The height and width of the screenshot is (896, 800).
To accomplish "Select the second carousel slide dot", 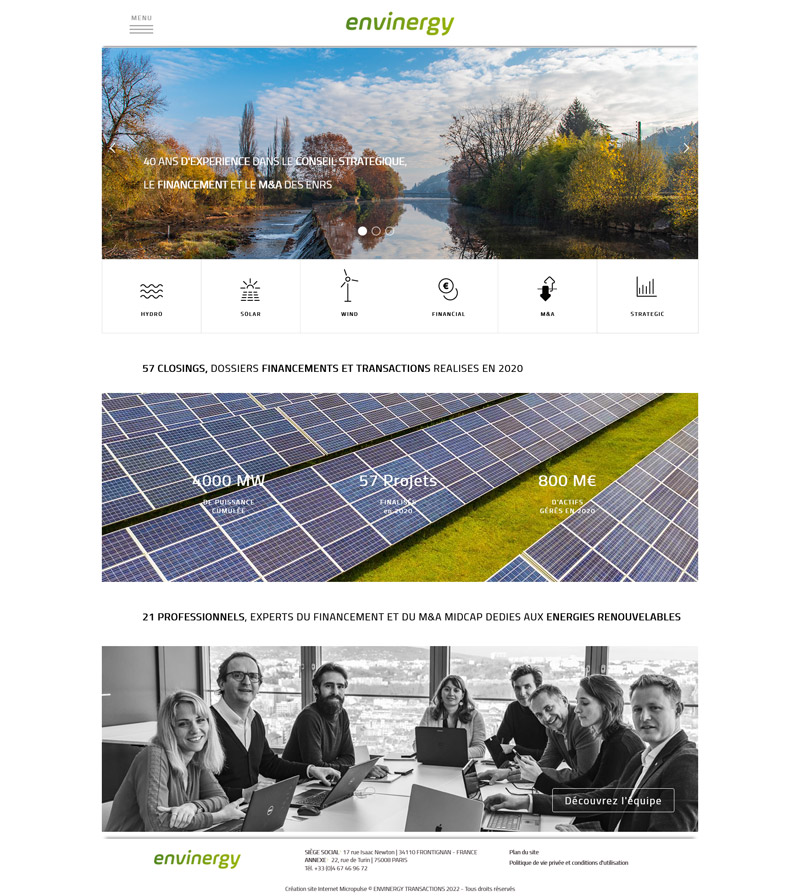I will (x=376, y=231).
